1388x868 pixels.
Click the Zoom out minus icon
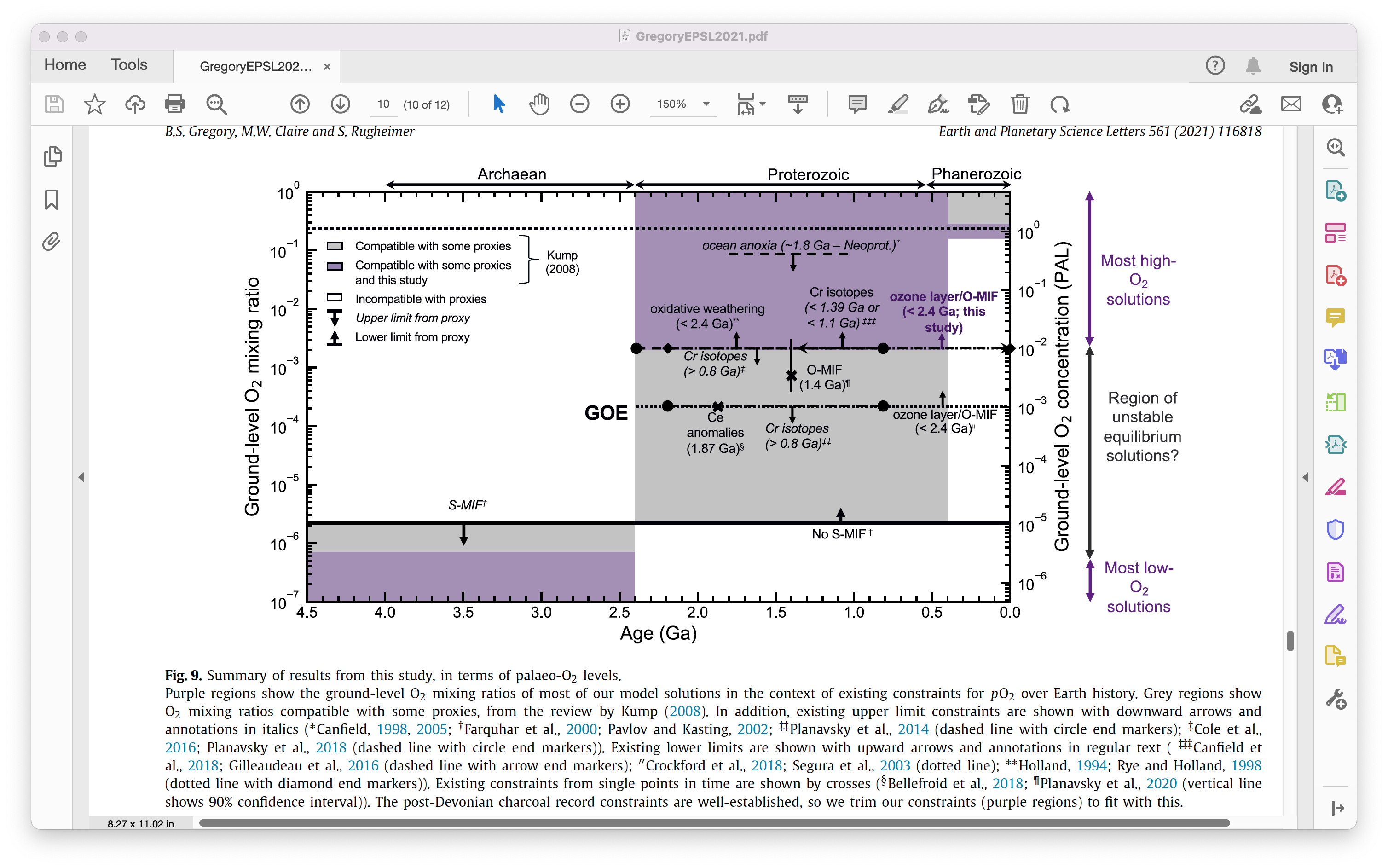[x=579, y=104]
